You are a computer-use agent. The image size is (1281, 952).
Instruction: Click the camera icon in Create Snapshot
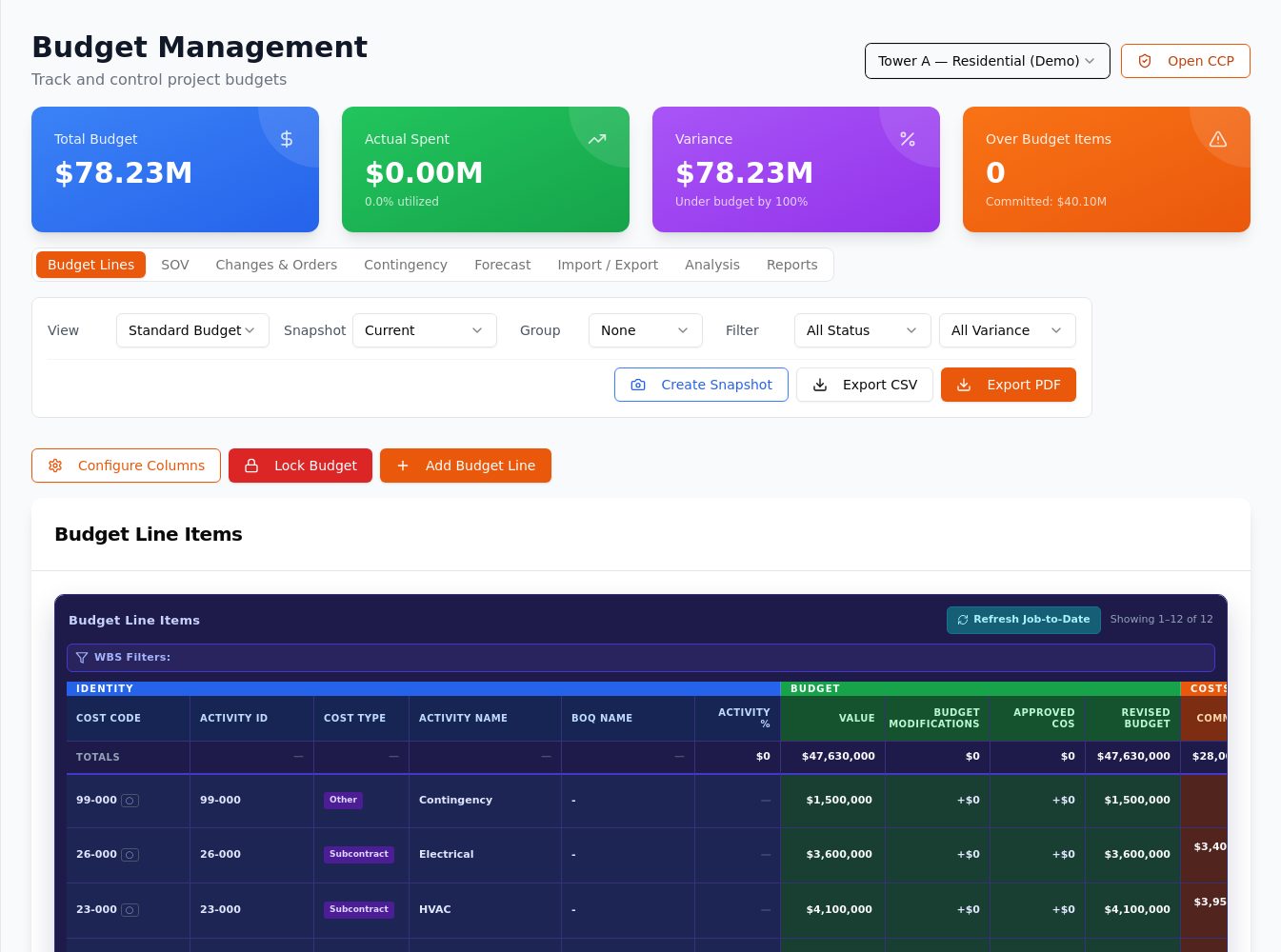point(638,385)
